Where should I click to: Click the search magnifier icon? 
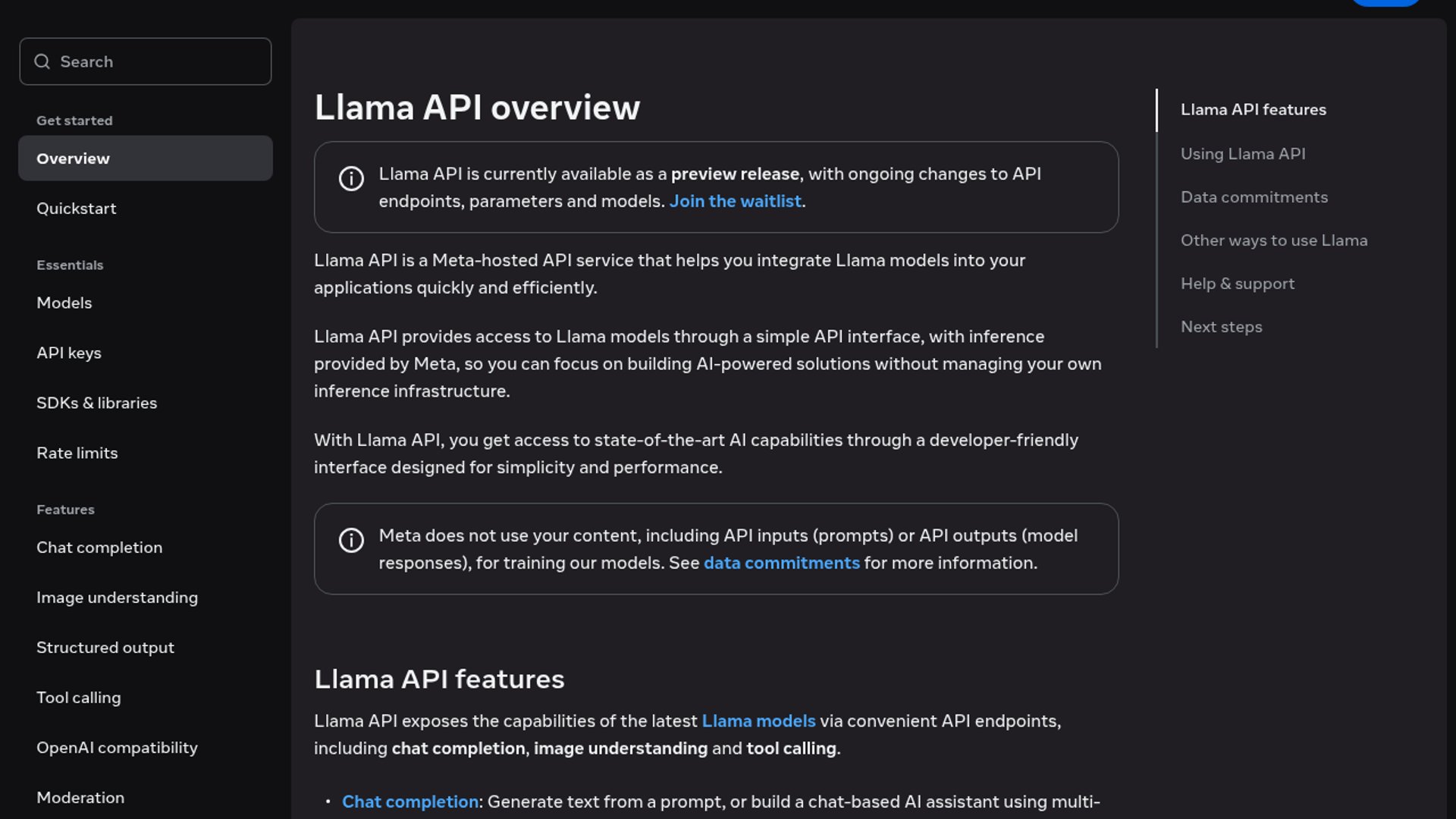click(42, 61)
